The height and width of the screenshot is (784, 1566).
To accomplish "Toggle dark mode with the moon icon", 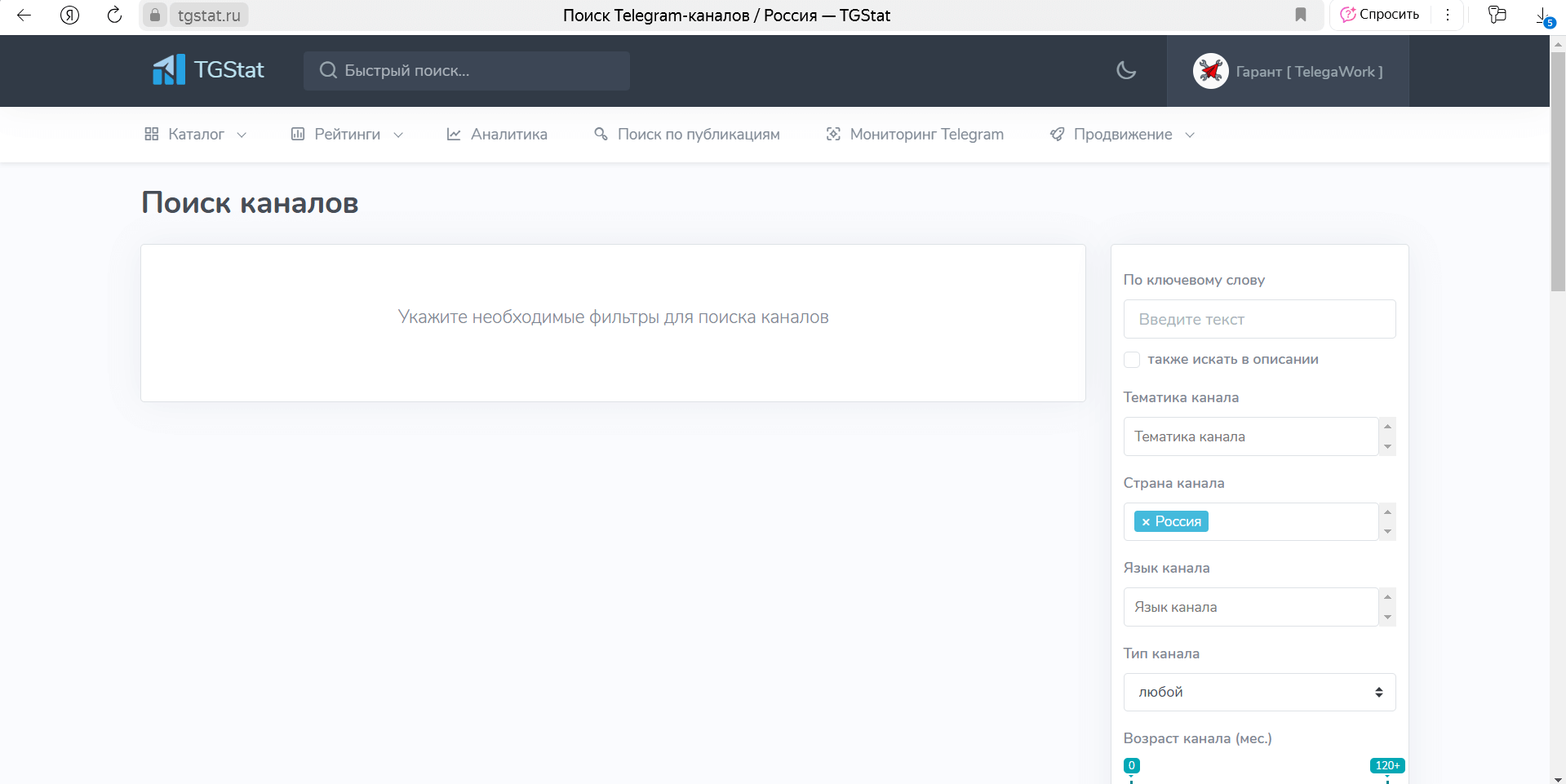I will (x=1126, y=70).
